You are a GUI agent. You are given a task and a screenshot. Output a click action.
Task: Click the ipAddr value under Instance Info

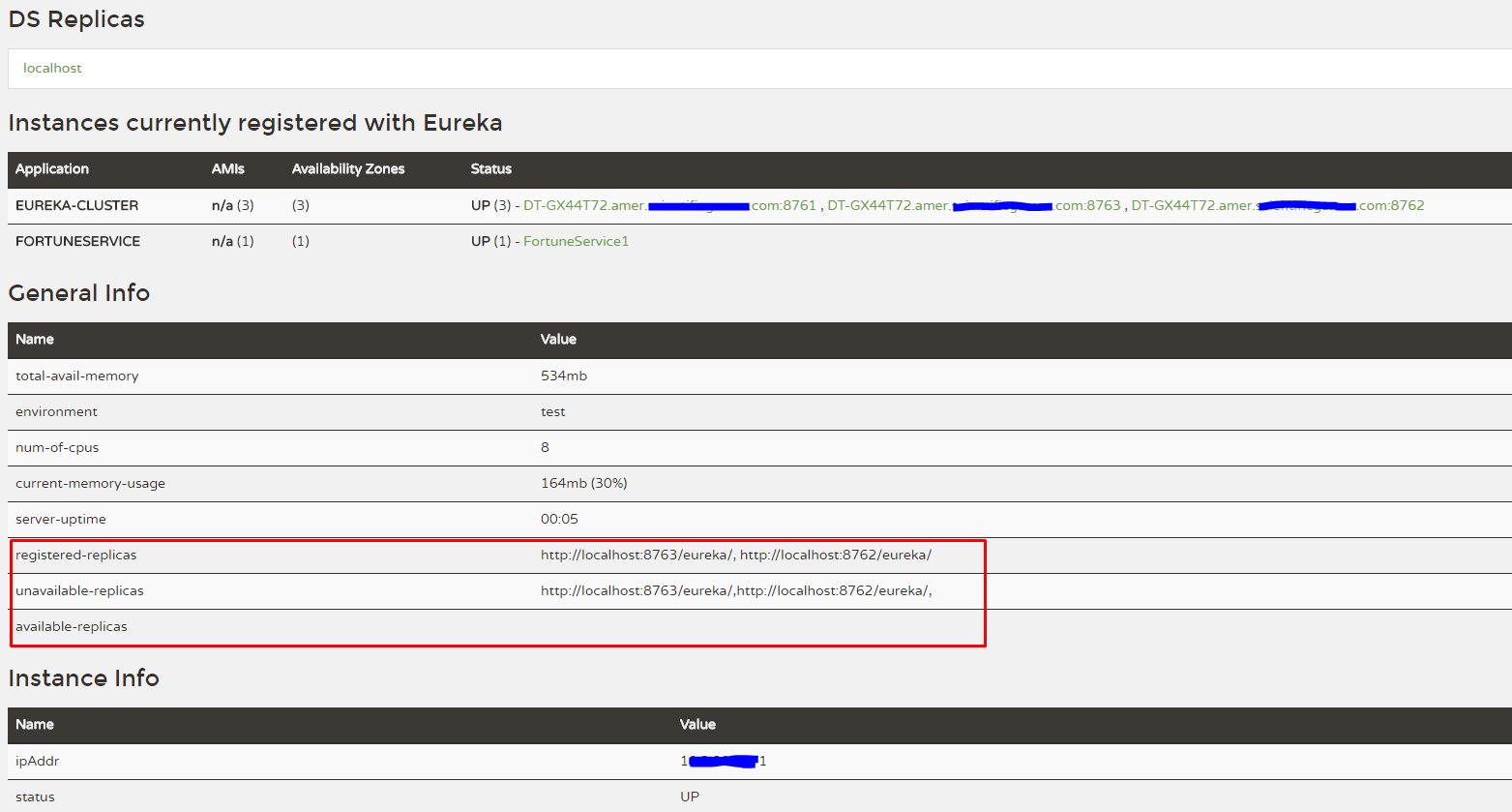tap(722, 761)
